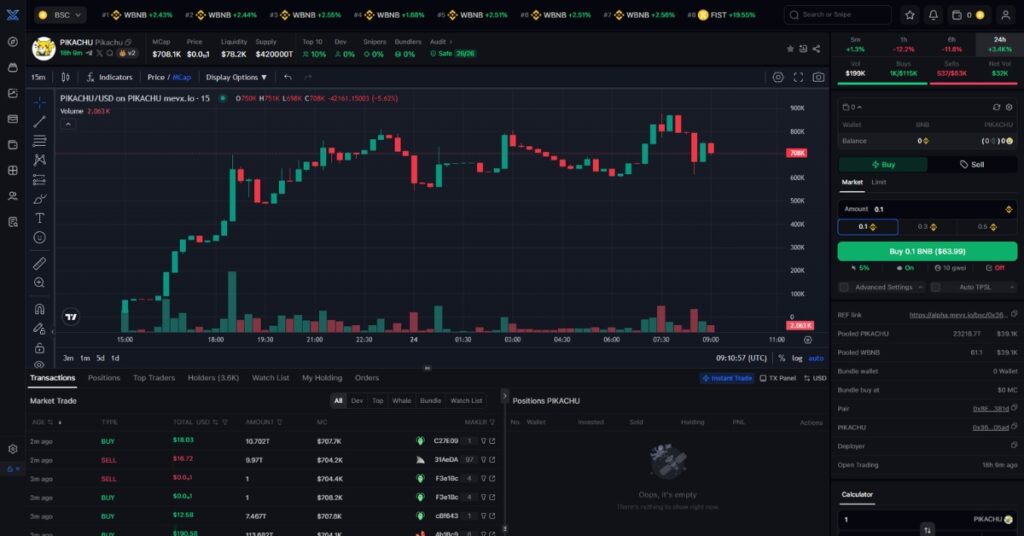
Task: Enable the Advanced Settings checkbox
Action: [844, 287]
